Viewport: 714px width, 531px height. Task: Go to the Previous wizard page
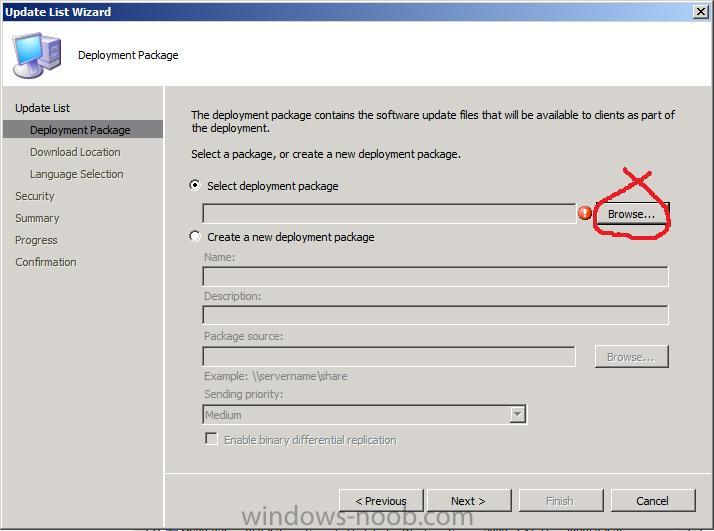pos(381,501)
